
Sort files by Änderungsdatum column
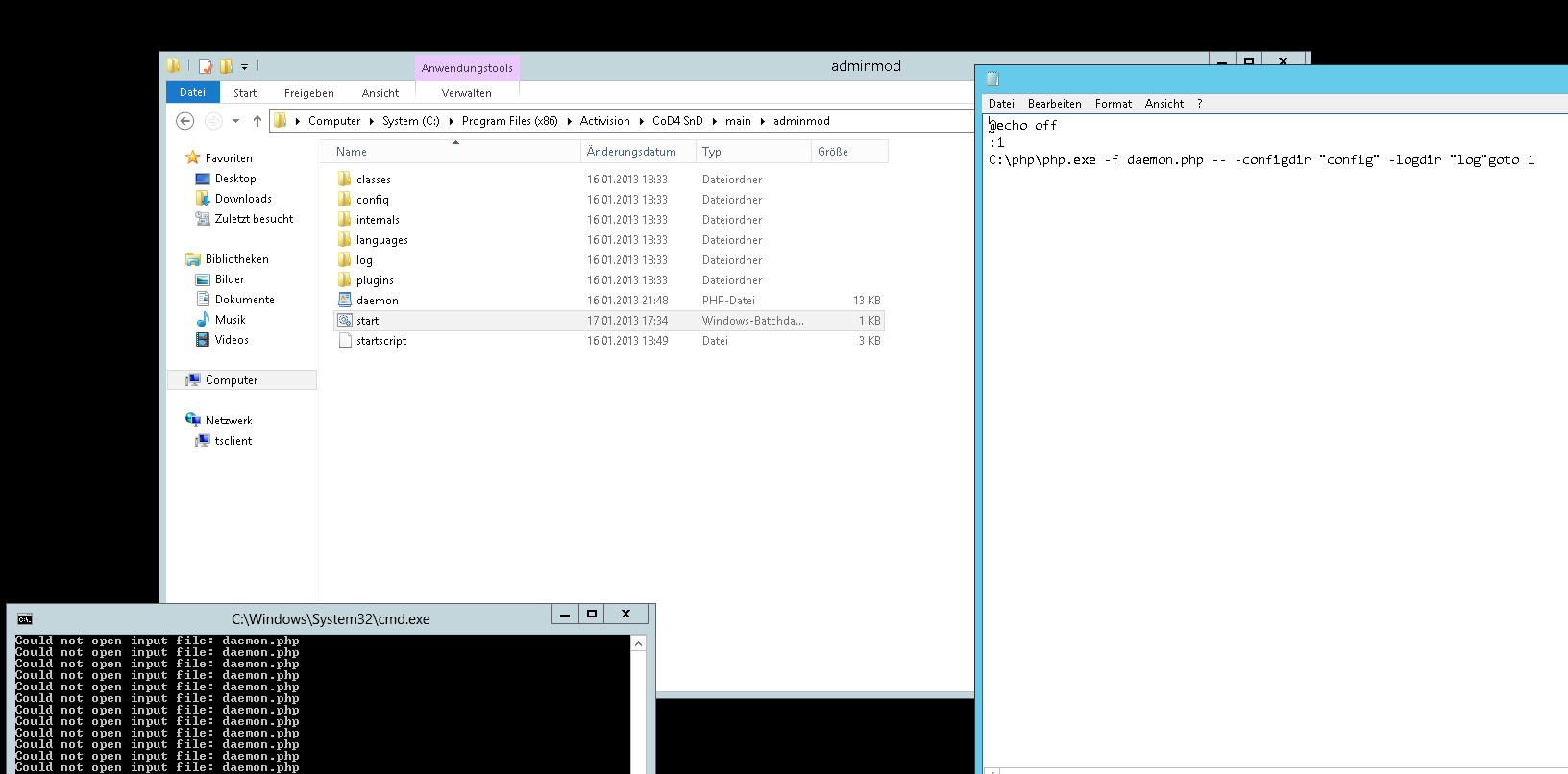point(631,152)
